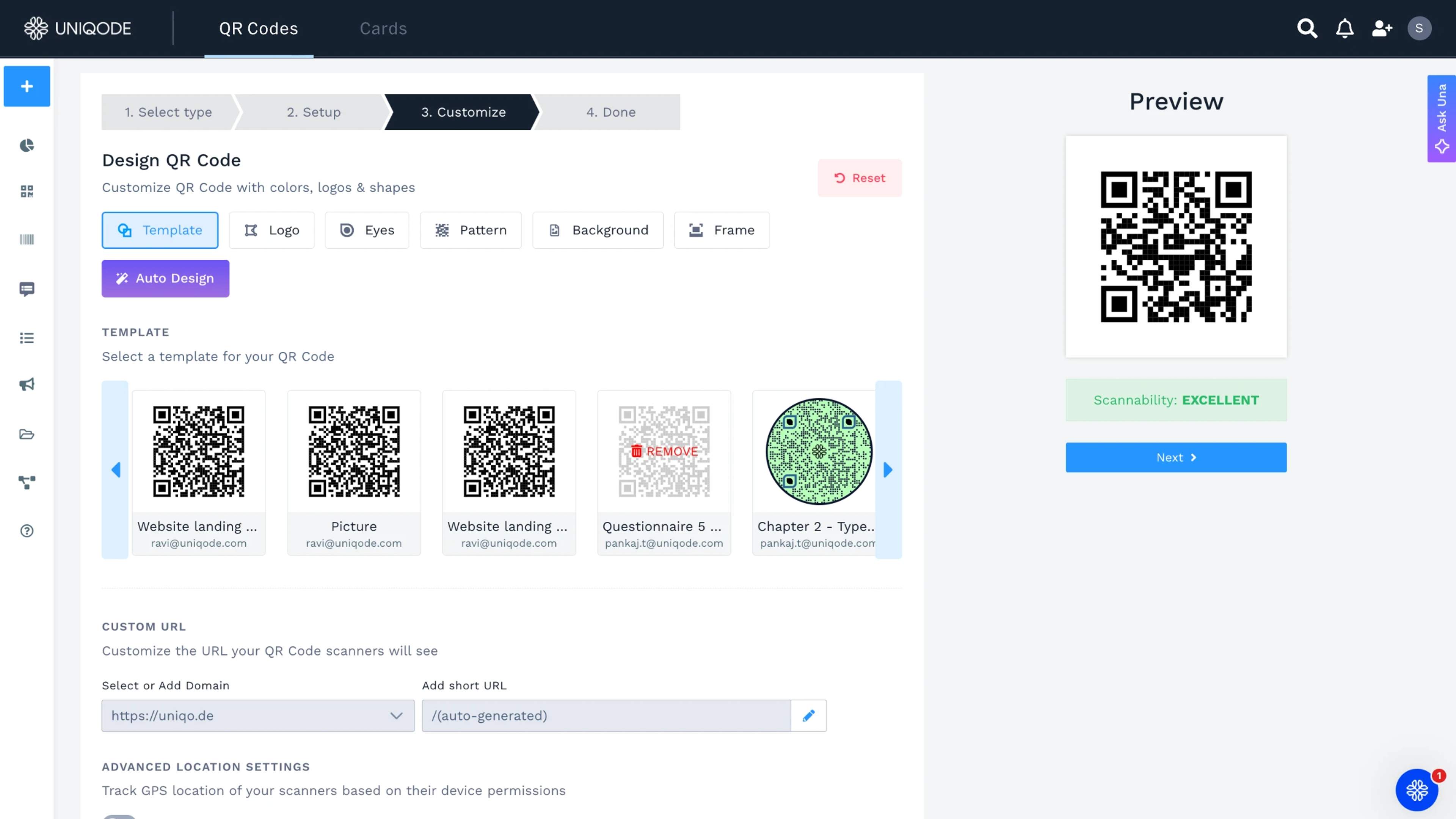Remove the Questionnaire 5 template

pos(664,451)
